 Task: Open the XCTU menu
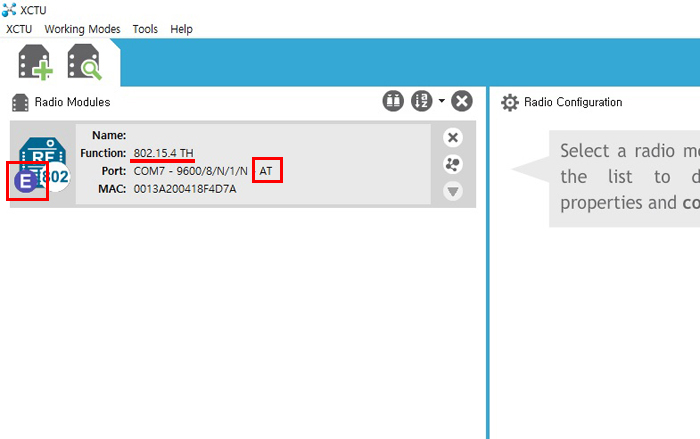point(19,29)
